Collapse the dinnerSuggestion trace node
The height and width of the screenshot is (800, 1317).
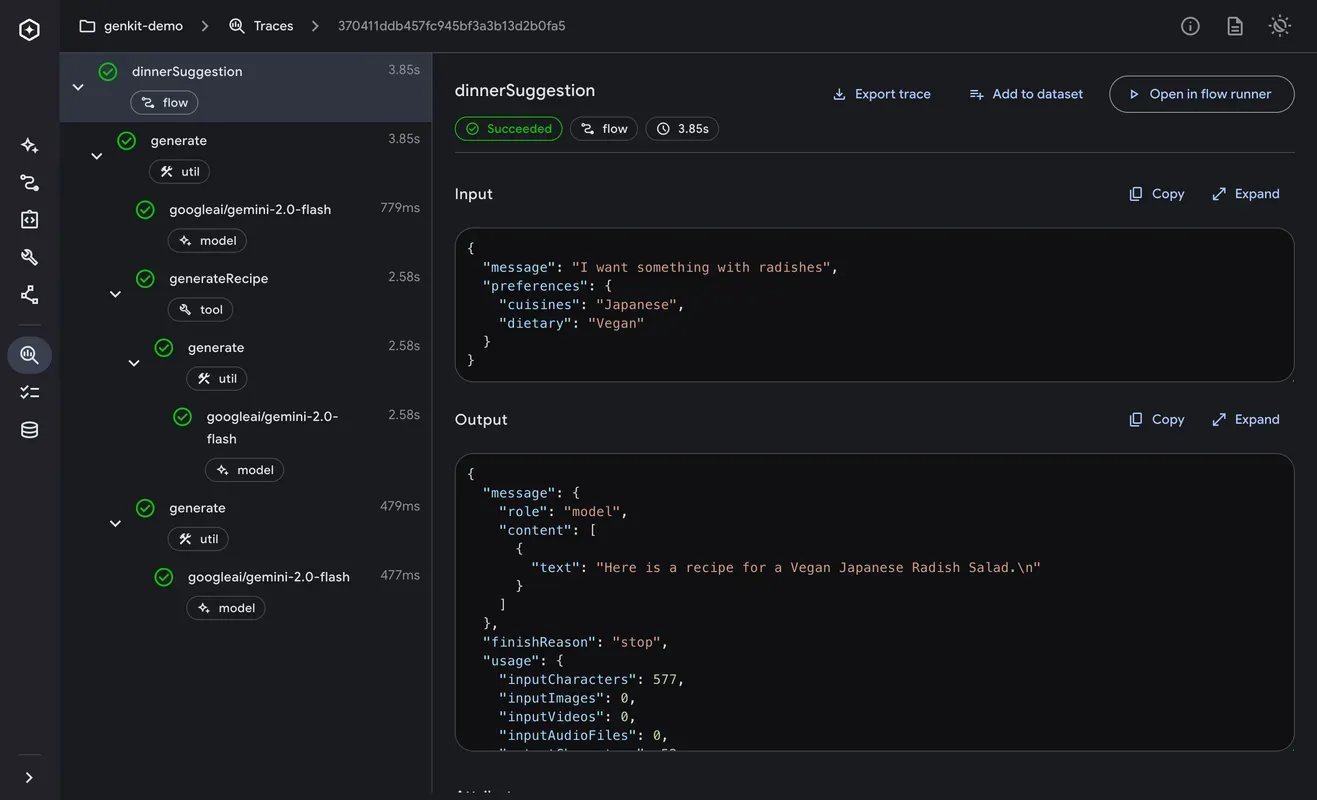pos(78,87)
